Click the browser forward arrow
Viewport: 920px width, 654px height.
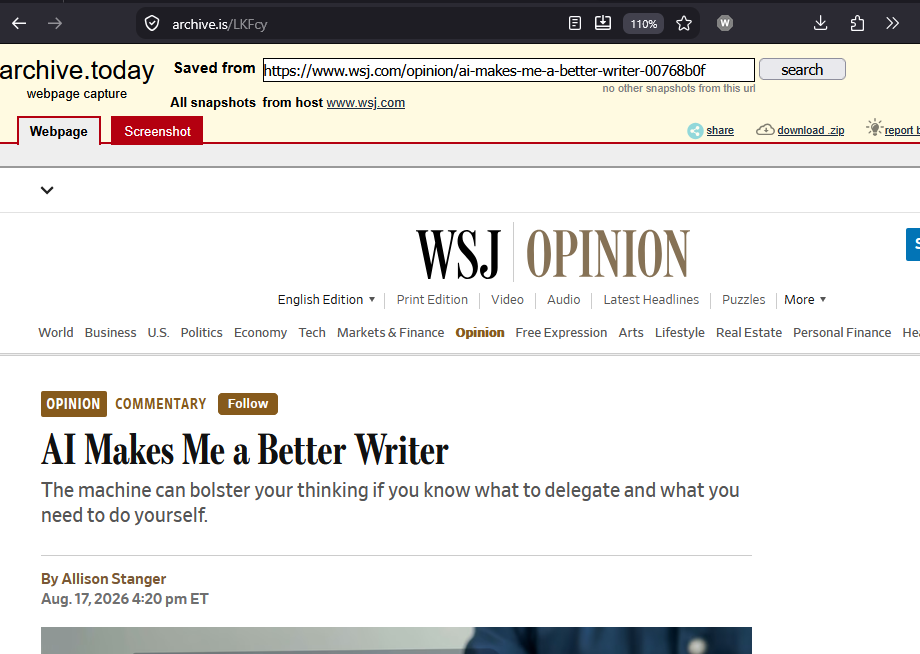55,23
